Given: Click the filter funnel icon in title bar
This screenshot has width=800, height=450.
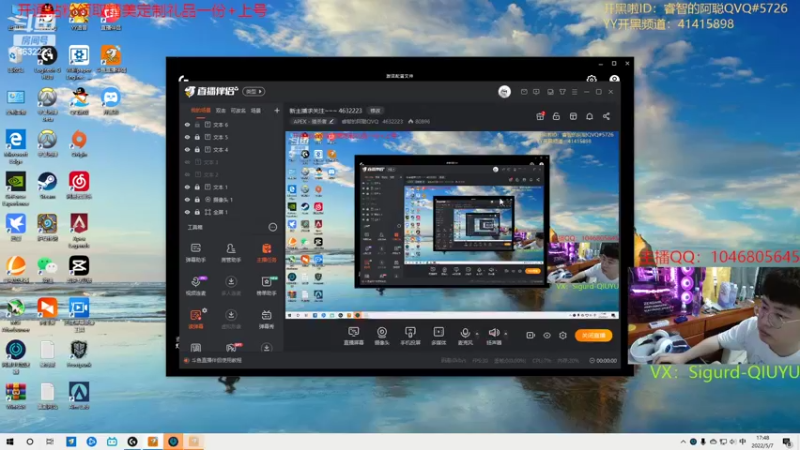Looking at the screenshot, I should point(562,92).
